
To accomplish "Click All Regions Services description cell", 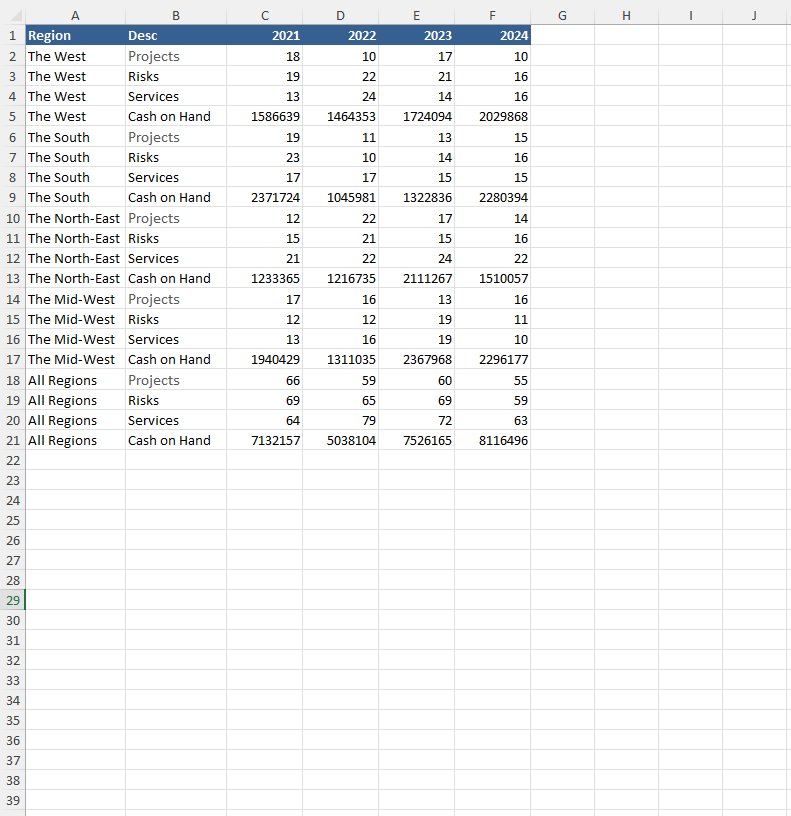I will click(x=176, y=420).
